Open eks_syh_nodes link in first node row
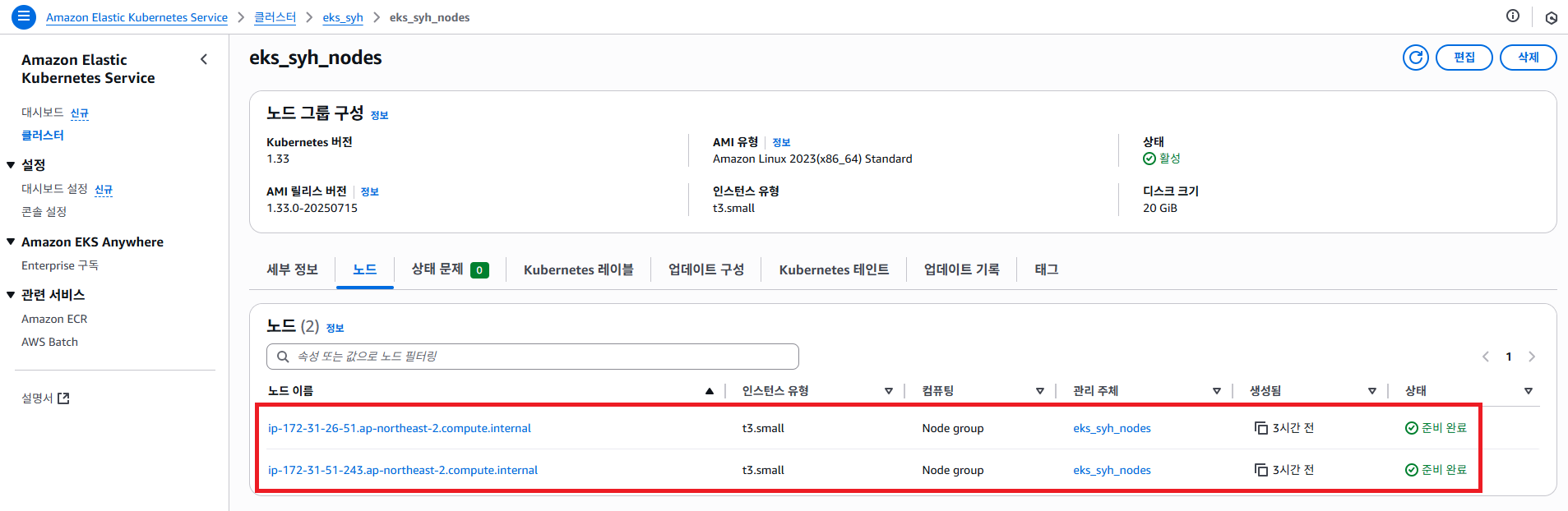1568x511 pixels. click(1112, 428)
